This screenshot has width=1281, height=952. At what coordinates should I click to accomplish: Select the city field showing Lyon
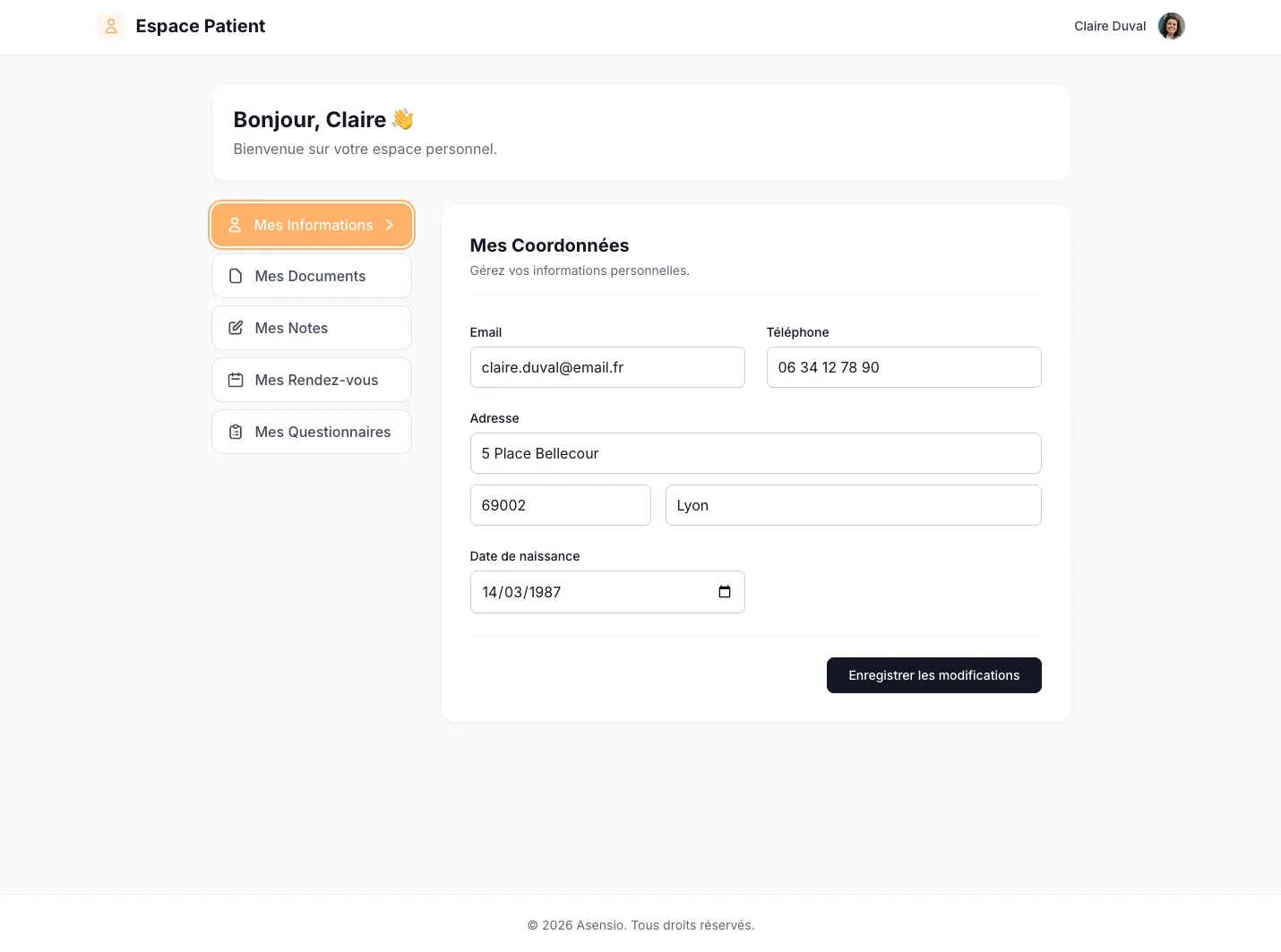[853, 505]
